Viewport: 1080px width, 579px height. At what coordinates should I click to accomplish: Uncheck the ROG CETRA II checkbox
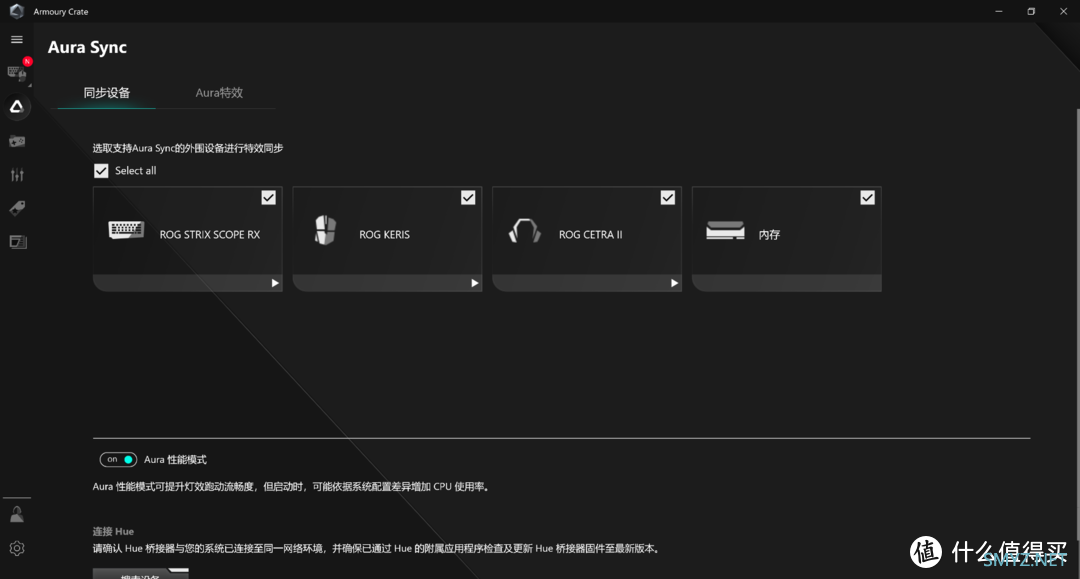pos(668,198)
